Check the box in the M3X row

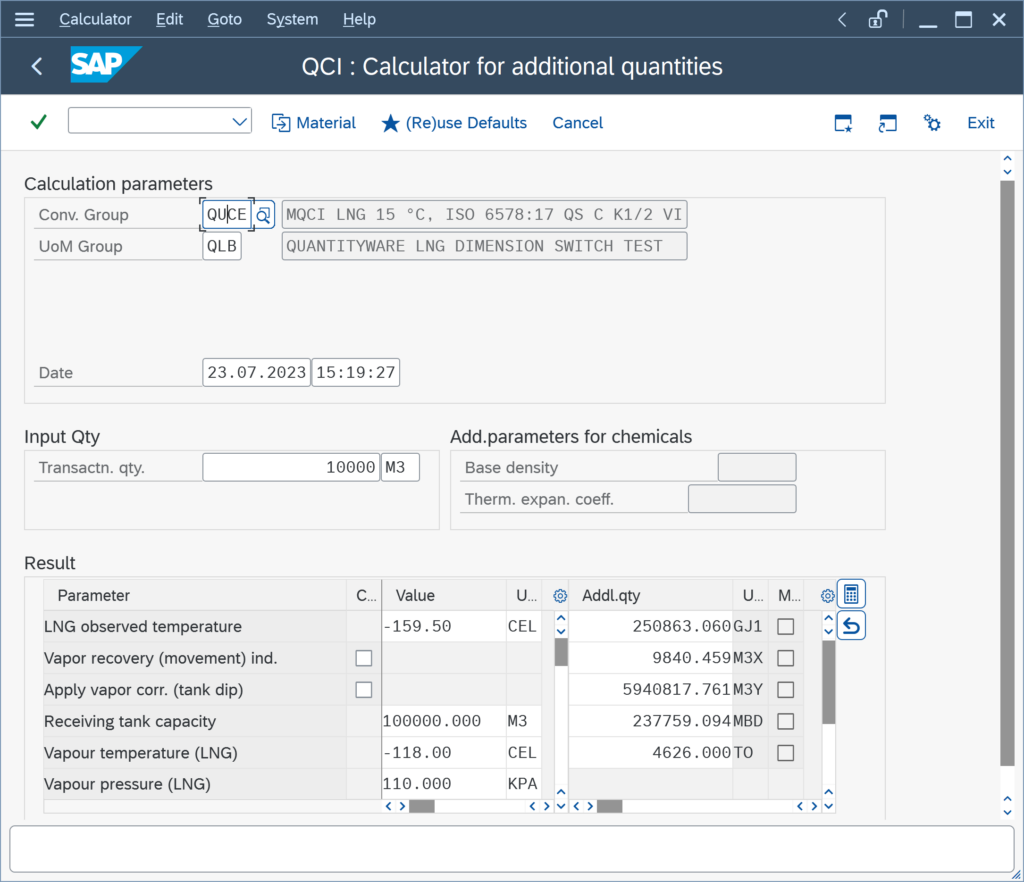pos(786,658)
